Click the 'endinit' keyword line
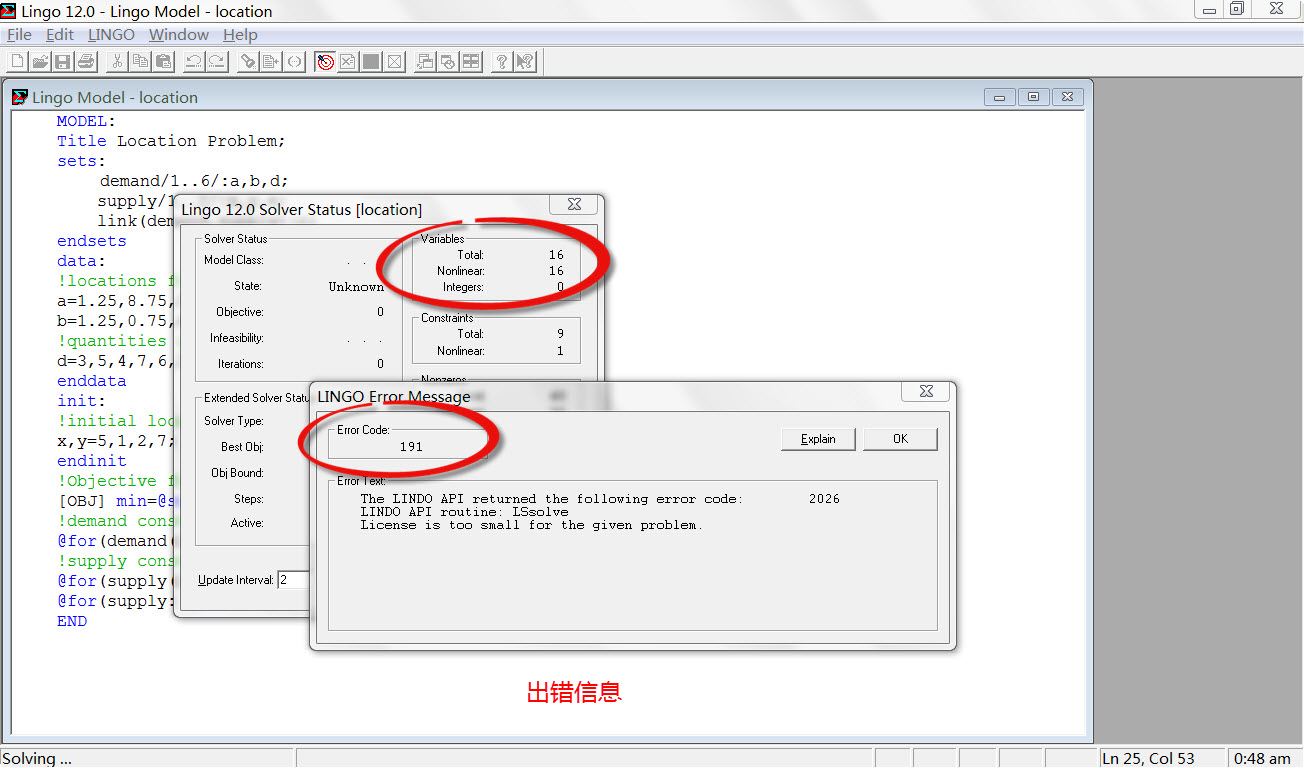This screenshot has width=1304, height=768. pos(91,461)
